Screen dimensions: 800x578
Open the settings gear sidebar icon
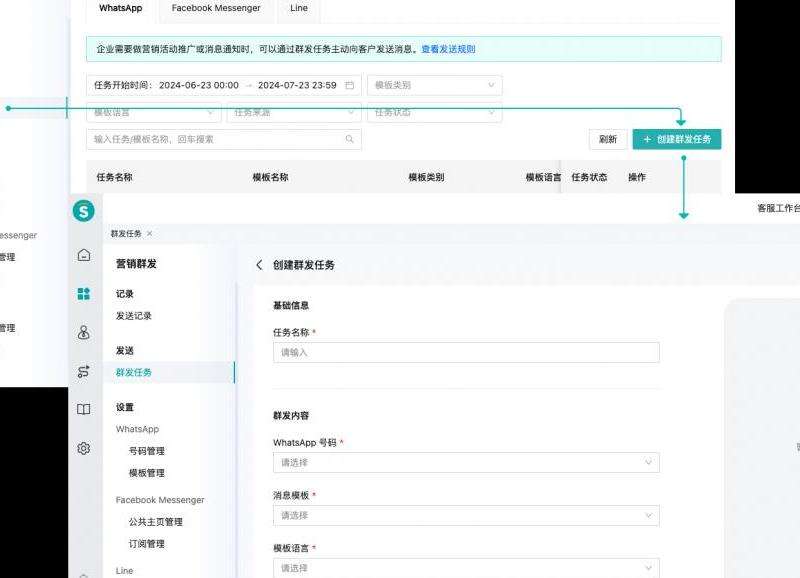click(84, 448)
